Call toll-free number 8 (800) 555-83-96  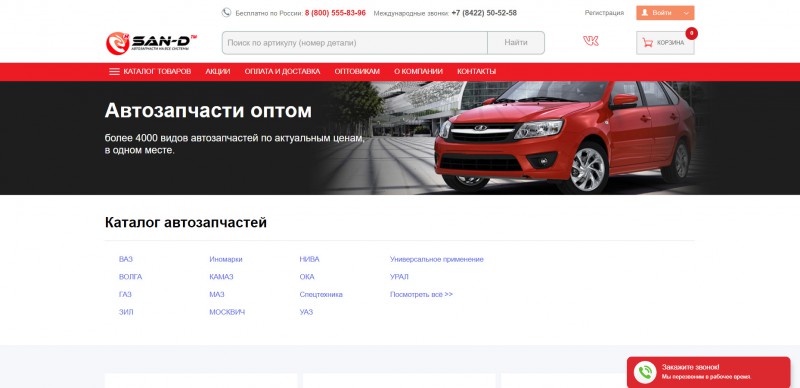[x=335, y=13]
